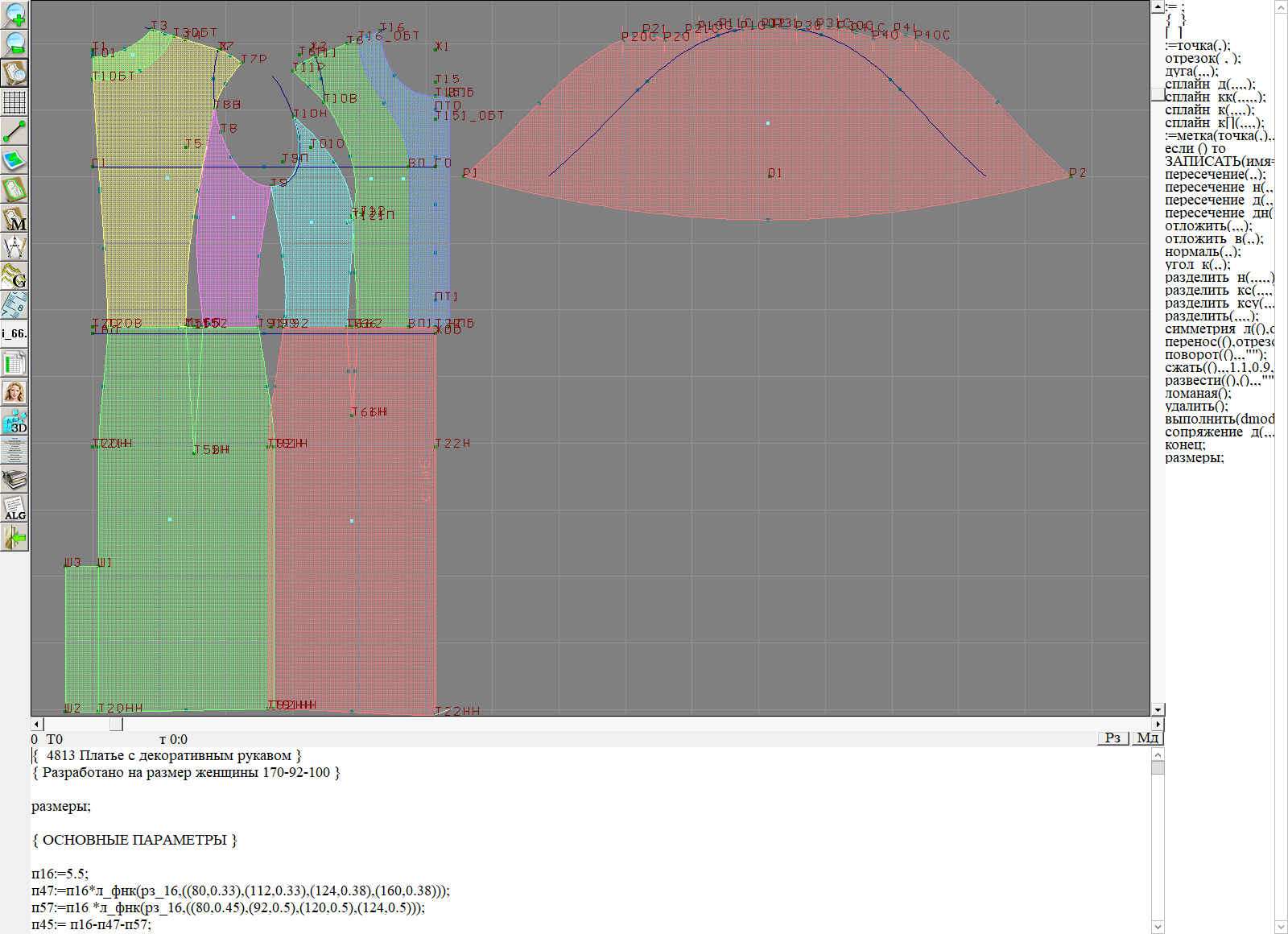Click the exit door arrow icon
Image resolution: width=1288 pixels, height=934 pixels.
(14, 537)
